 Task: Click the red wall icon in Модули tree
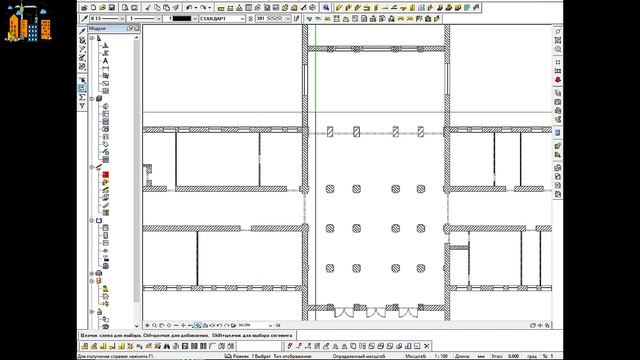[x=105, y=175]
